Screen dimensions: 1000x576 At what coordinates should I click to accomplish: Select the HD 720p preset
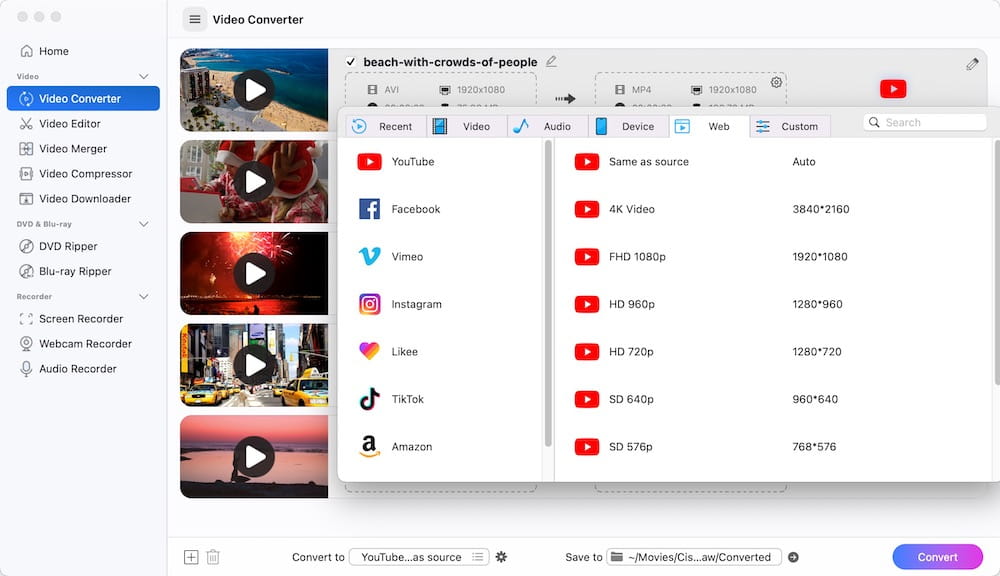[775, 352]
